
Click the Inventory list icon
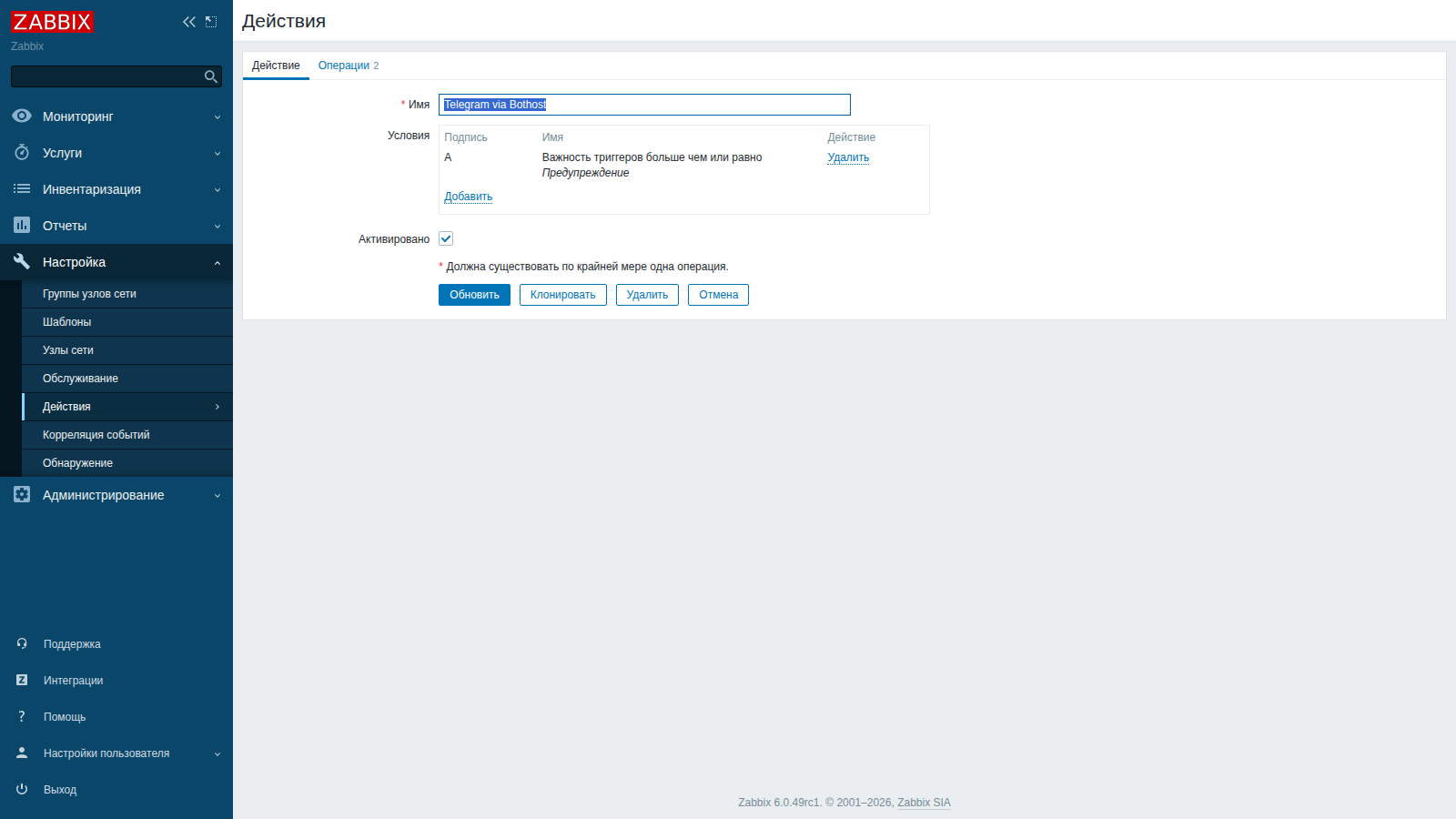(x=22, y=188)
